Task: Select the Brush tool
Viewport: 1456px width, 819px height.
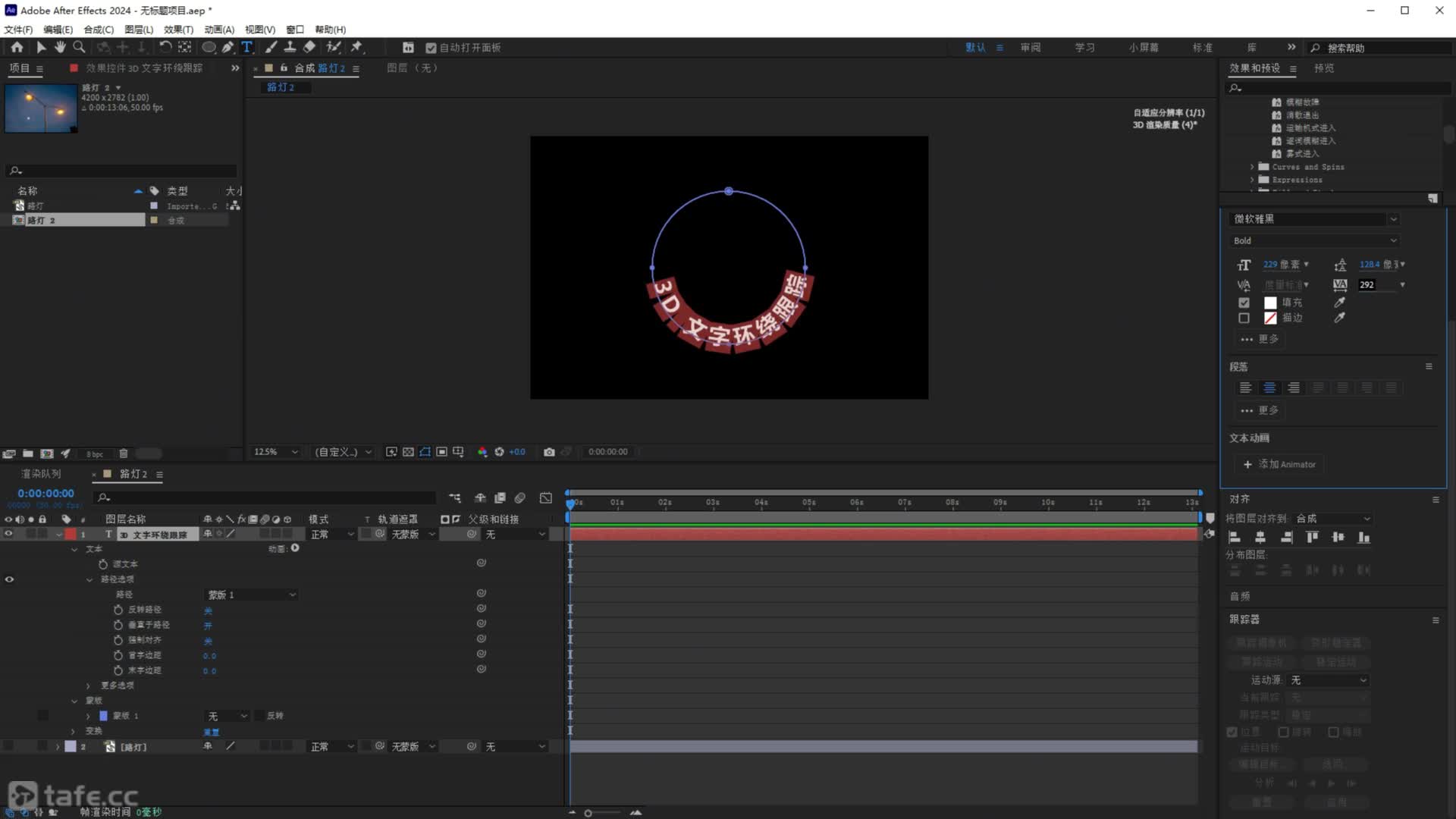Action: click(x=271, y=47)
